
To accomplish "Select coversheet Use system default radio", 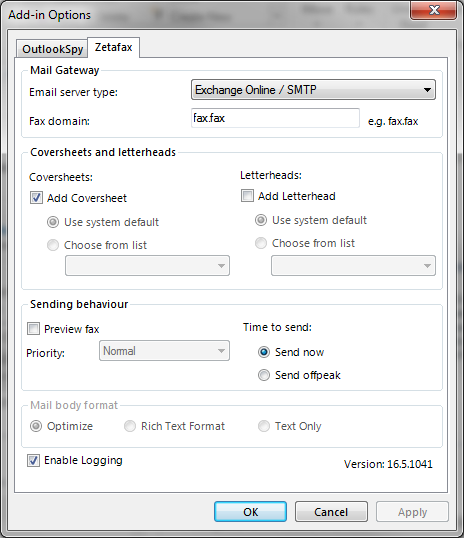I will point(53,222).
